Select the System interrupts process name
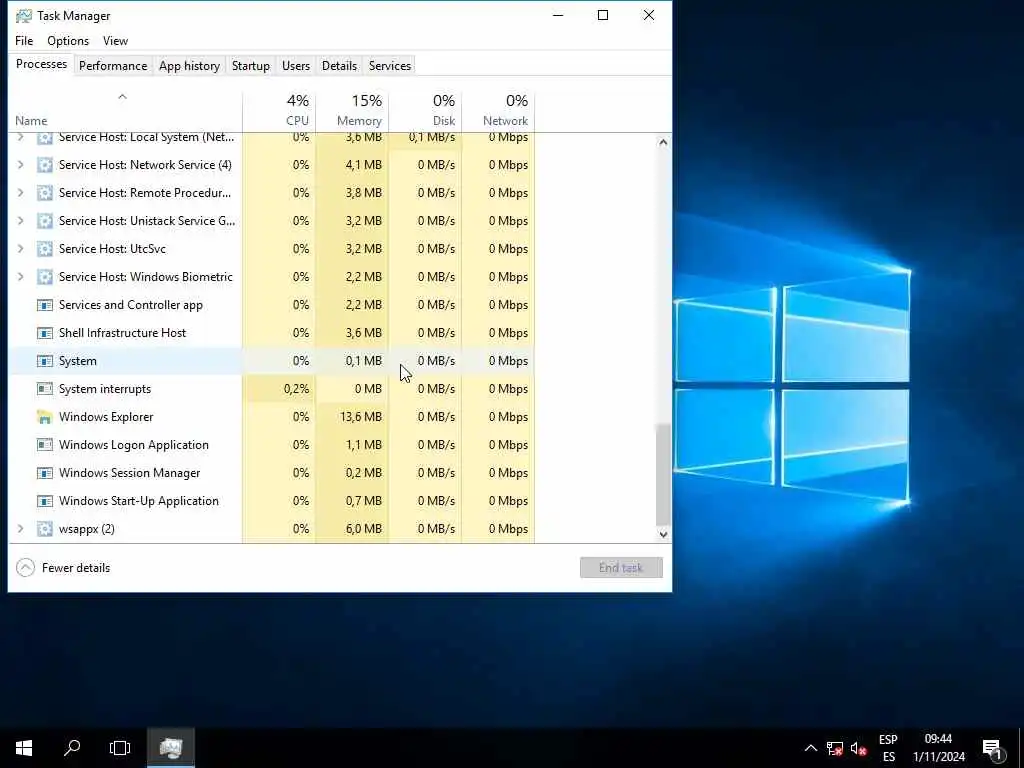This screenshot has width=1024, height=768. 104,389
